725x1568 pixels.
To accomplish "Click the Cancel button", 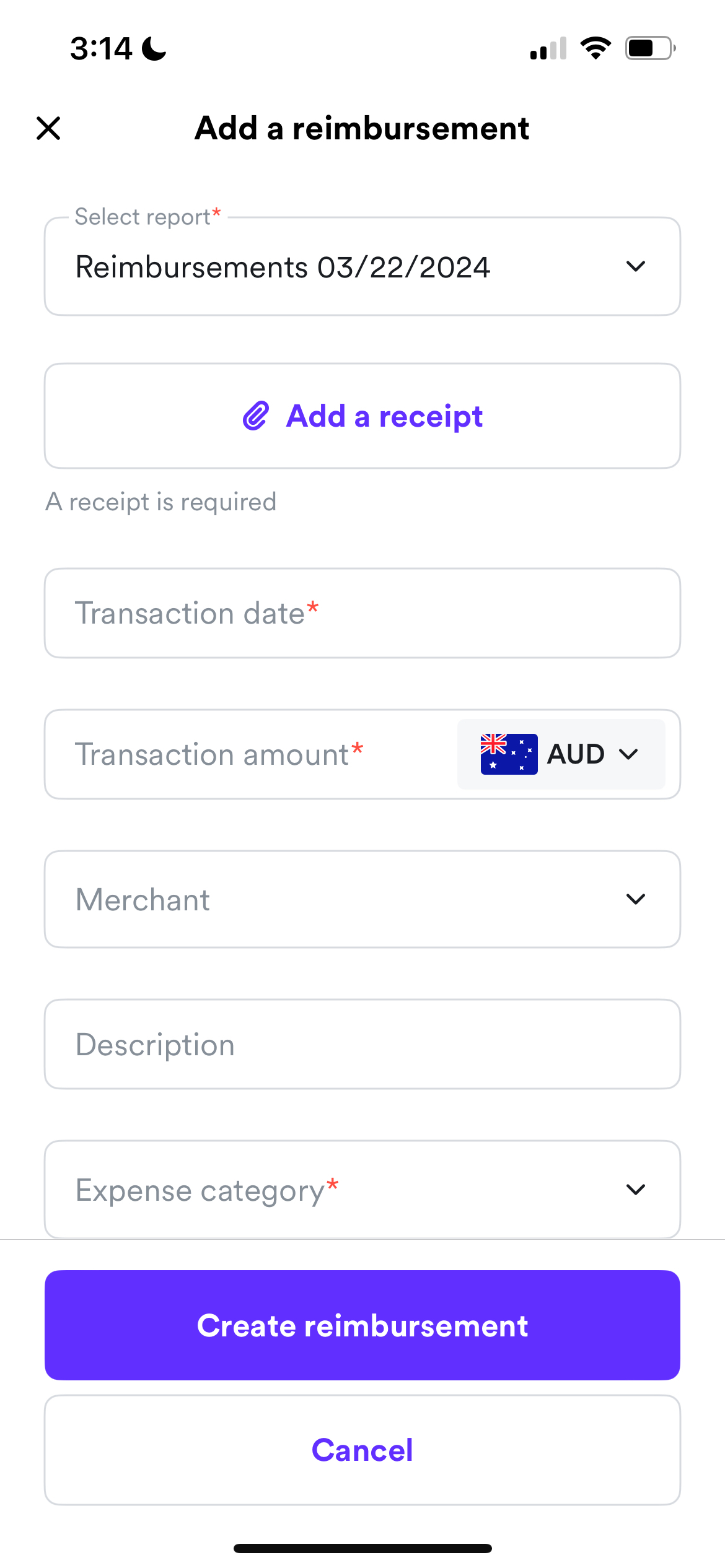I will 362,1450.
